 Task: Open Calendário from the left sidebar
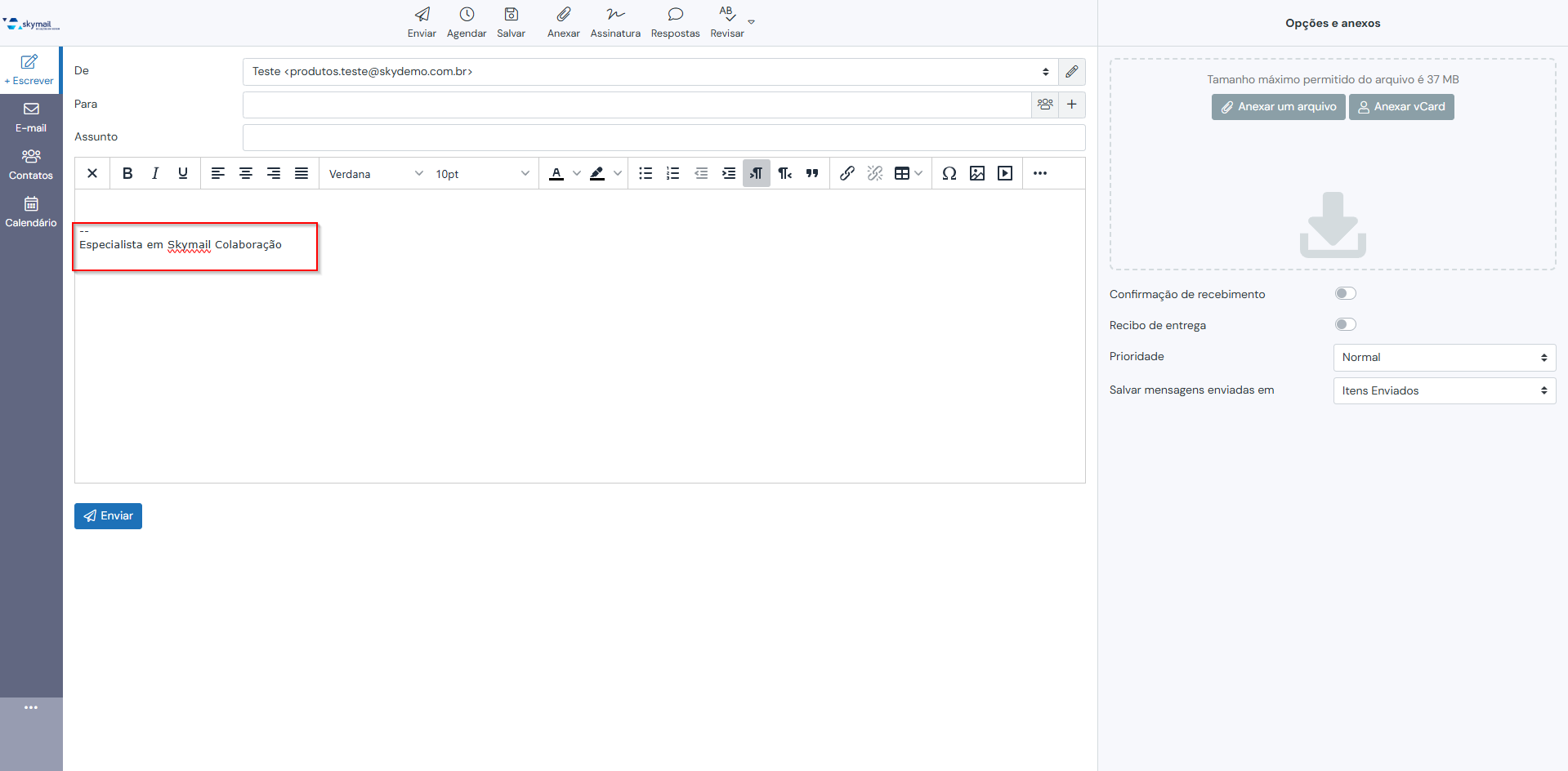tap(31, 212)
